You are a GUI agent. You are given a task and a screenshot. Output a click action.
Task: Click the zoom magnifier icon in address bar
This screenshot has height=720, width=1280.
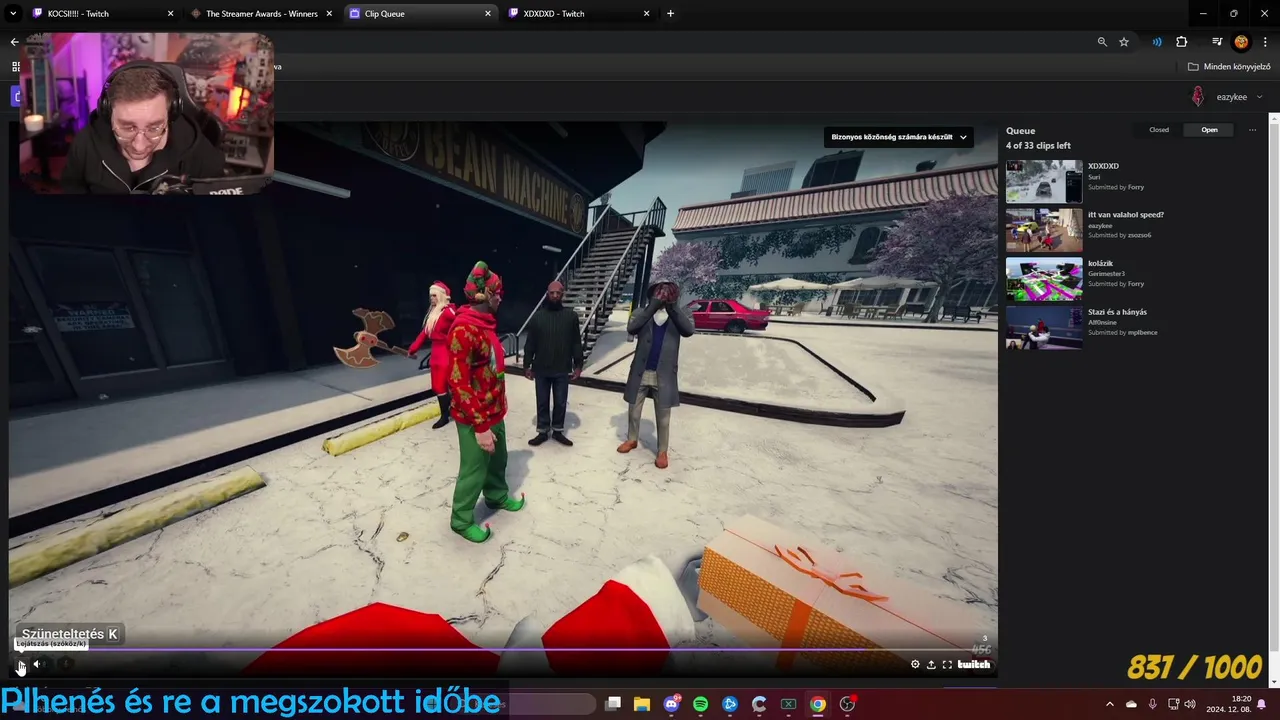pos(1102,42)
